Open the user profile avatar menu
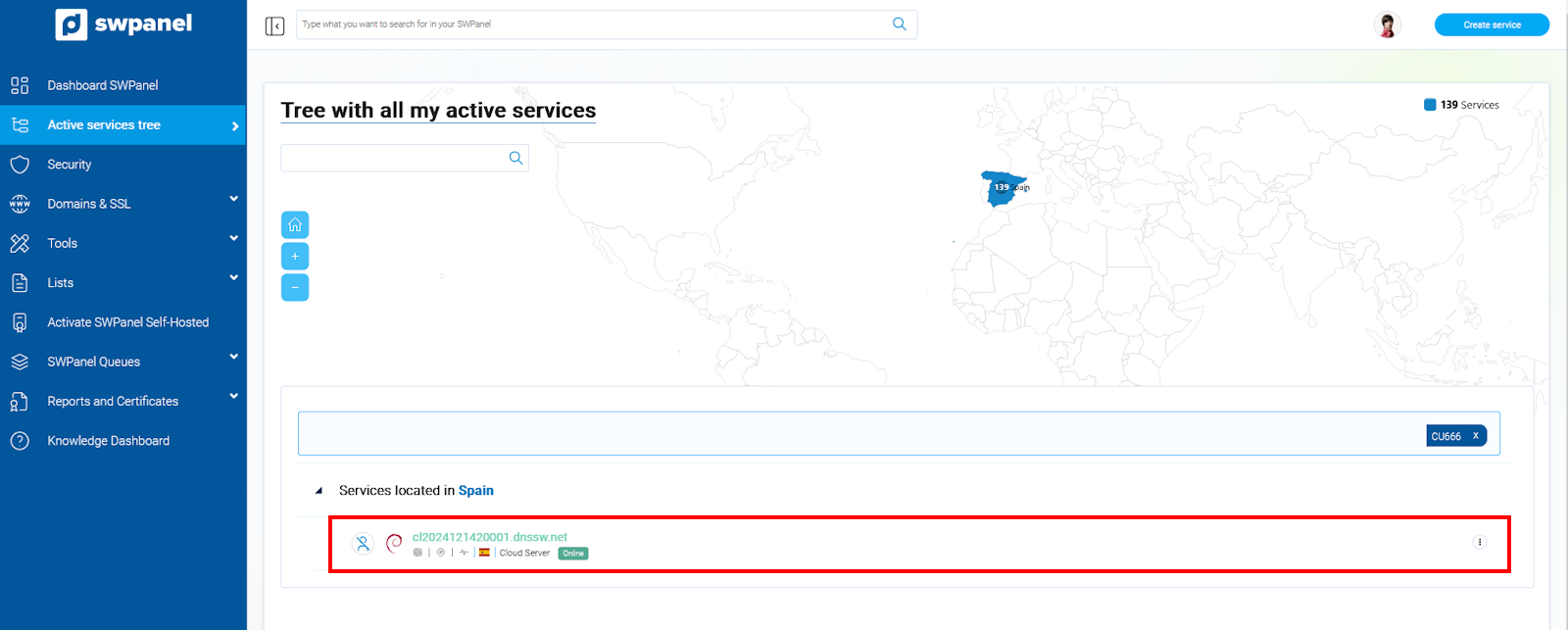The image size is (1568, 630). coord(1387,25)
